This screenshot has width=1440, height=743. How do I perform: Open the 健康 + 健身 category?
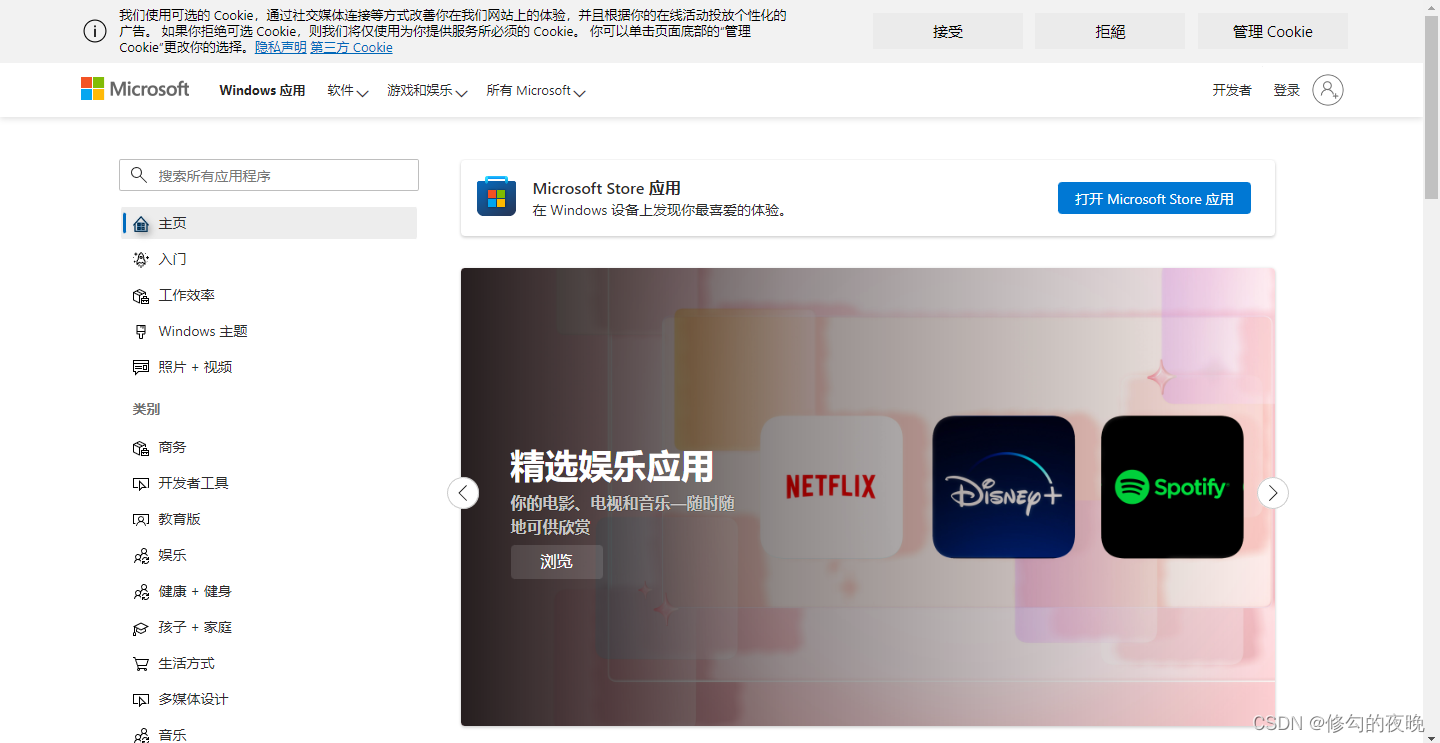270,591
